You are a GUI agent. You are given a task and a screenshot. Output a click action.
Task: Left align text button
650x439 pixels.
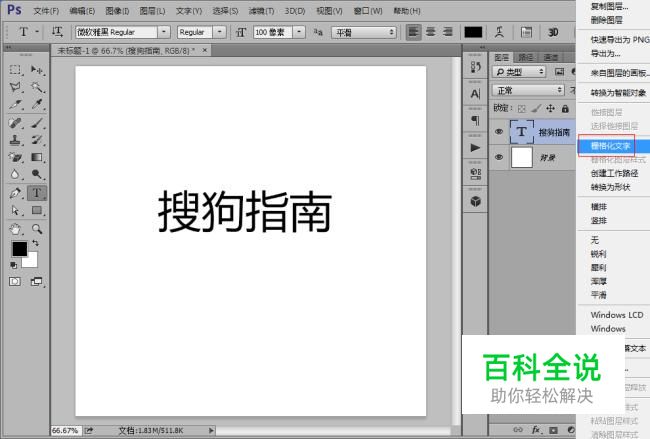click(413, 32)
